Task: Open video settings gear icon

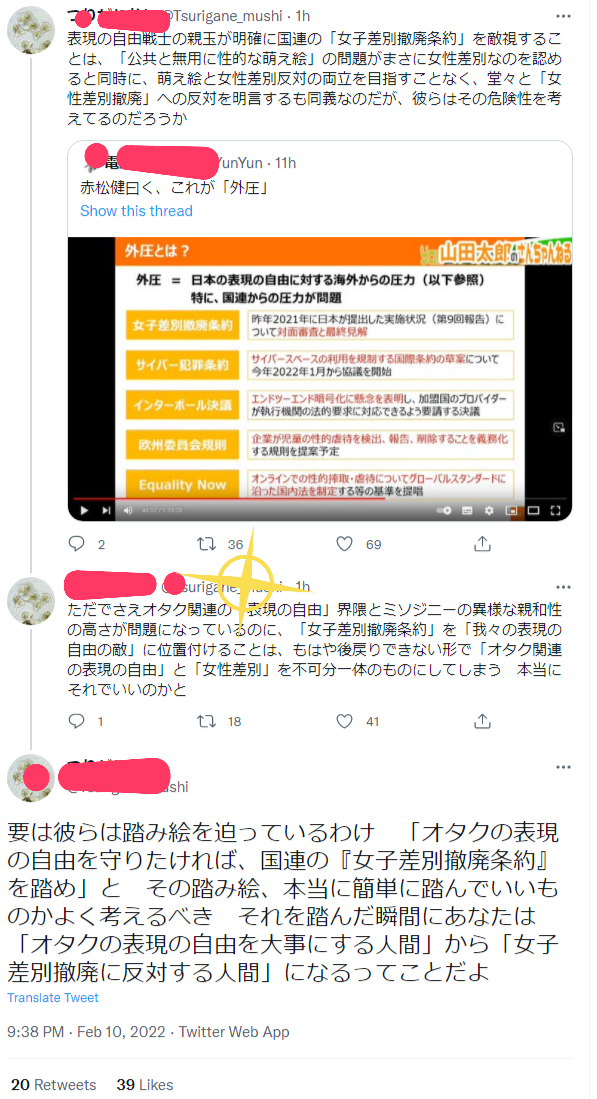Action: [489, 510]
